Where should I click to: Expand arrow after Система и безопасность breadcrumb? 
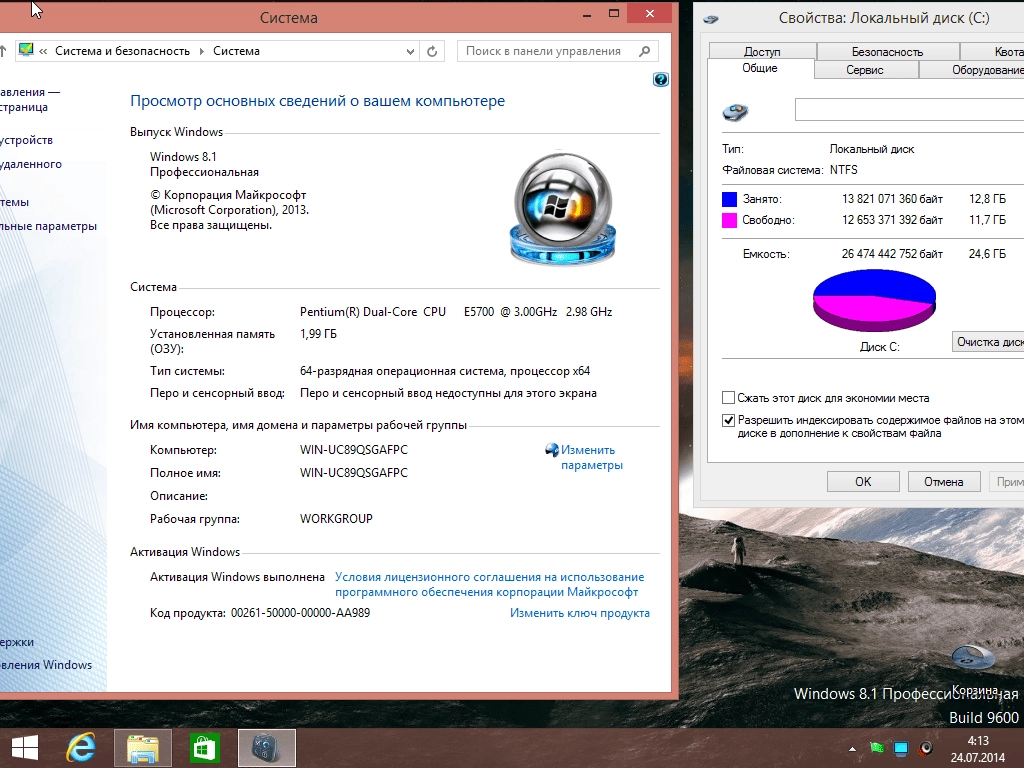point(201,51)
